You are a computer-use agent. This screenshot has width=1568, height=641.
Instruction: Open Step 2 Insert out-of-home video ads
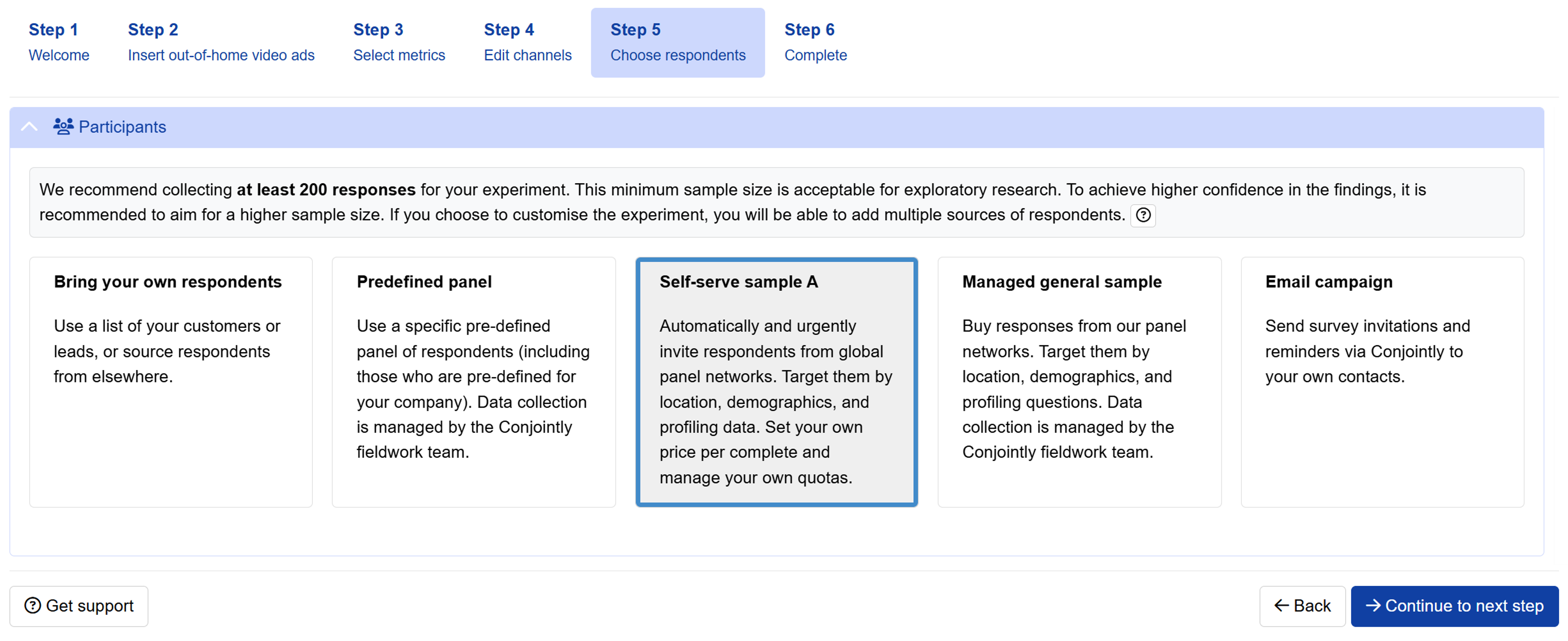coord(221,43)
